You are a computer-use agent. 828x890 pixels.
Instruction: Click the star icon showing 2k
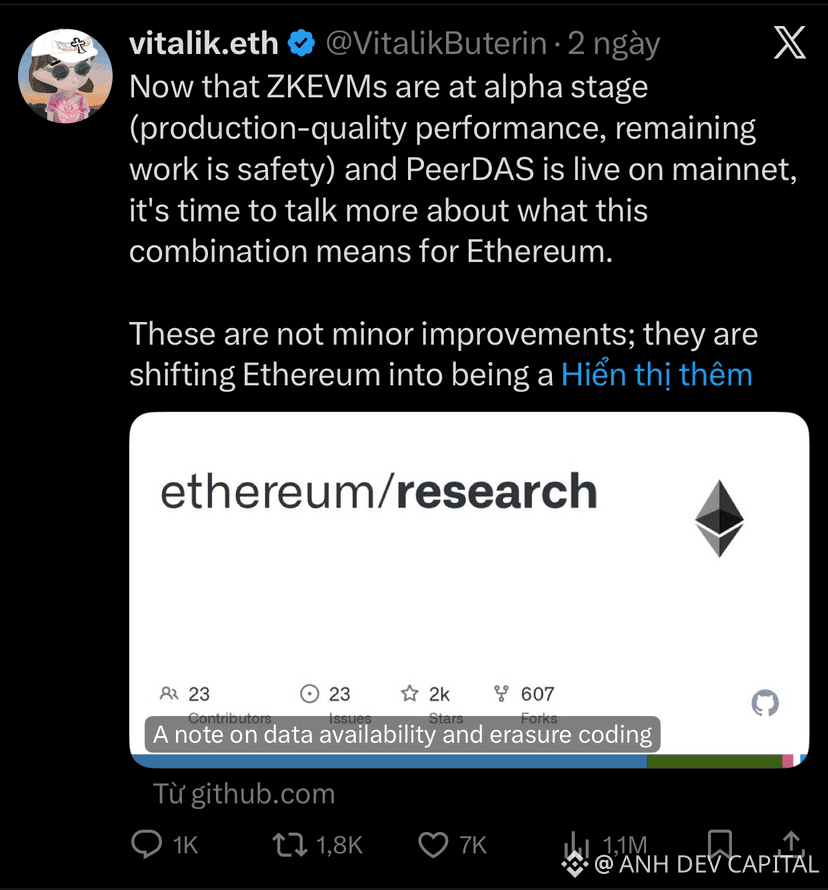409,693
